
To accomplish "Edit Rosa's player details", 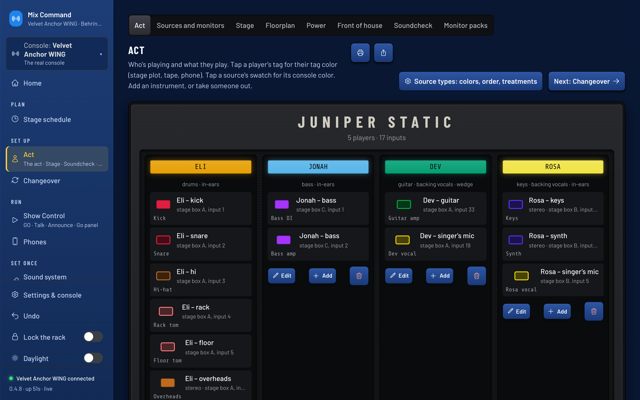I will point(516,311).
